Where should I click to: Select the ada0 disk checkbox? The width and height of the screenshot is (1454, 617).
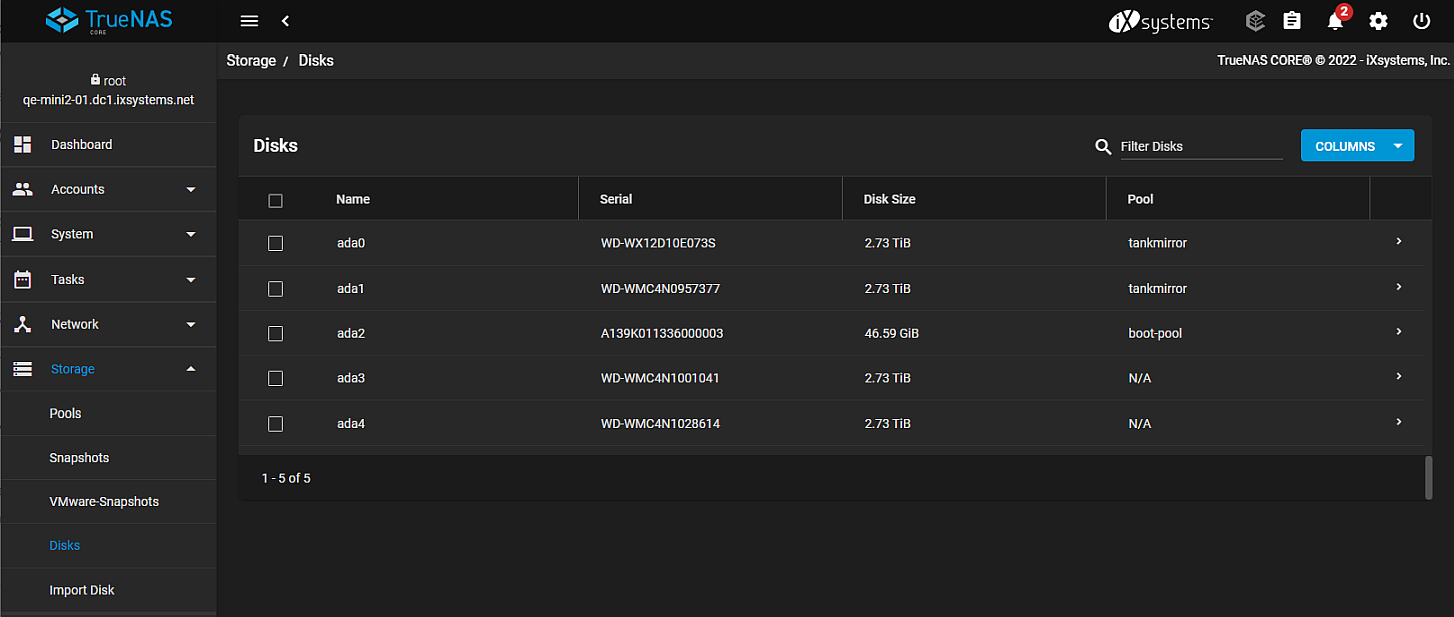(276, 243)
